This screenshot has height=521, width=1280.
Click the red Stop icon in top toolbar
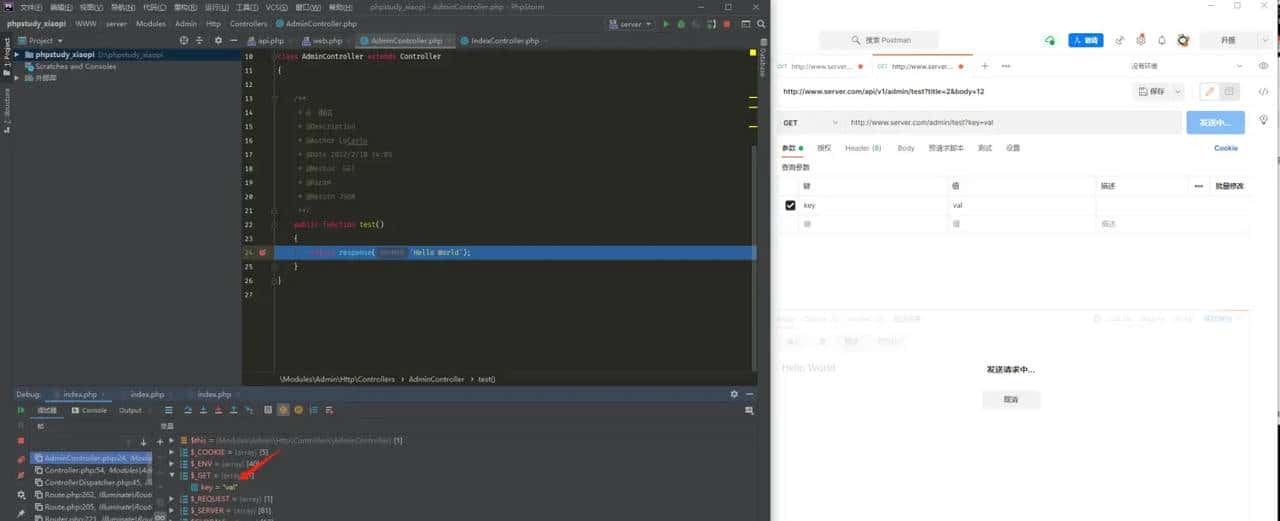(727, 23)
